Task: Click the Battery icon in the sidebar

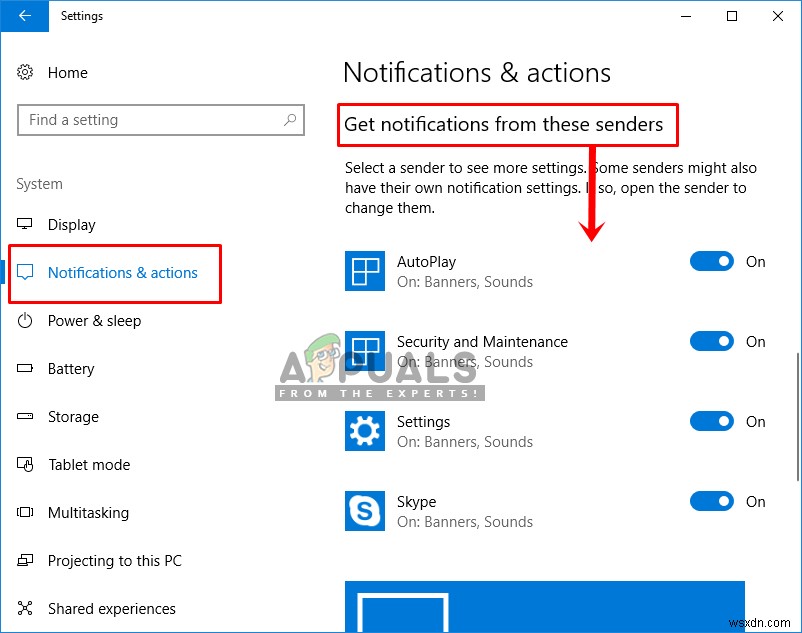Action: point(25,368)
